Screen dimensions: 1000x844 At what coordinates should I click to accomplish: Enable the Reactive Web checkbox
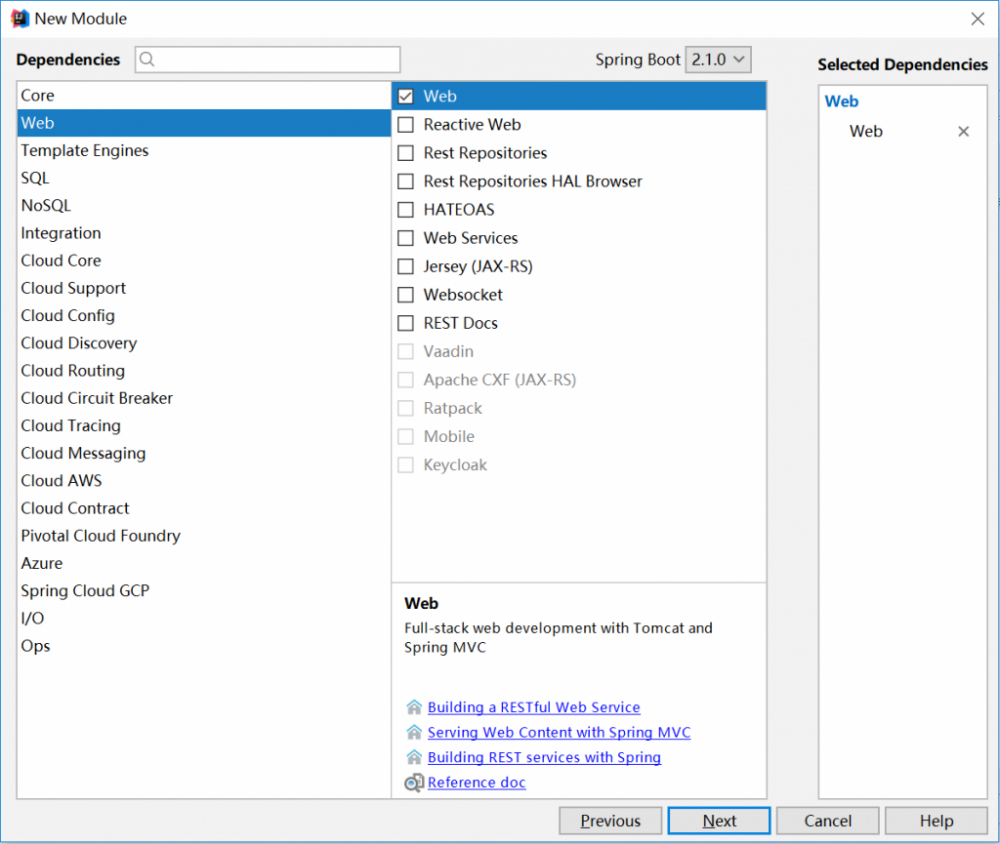pos(406,125)
